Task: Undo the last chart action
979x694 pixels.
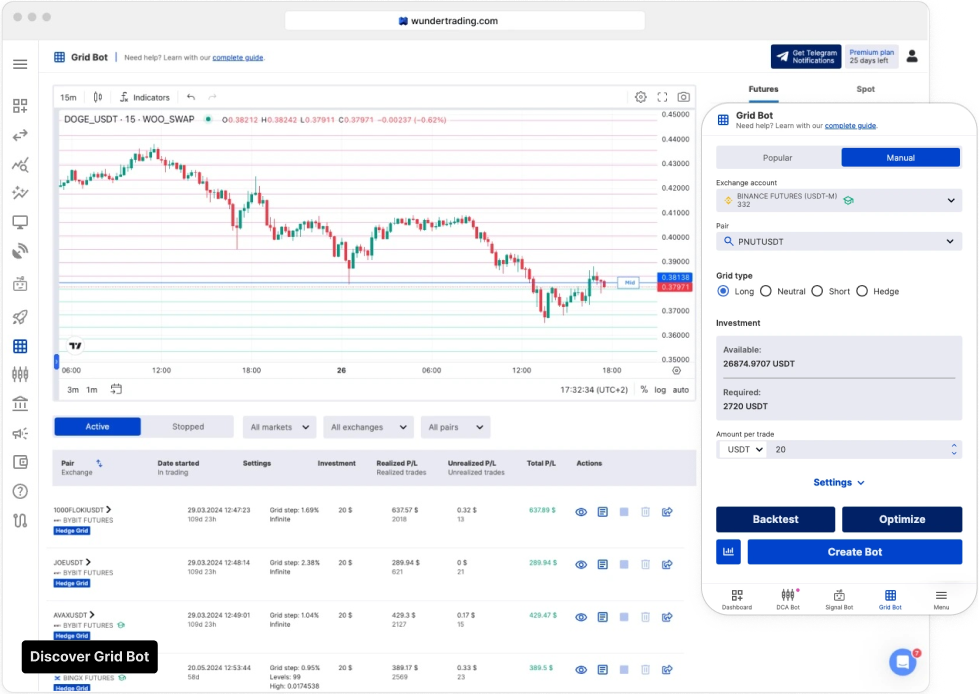Action: [191, 97]
